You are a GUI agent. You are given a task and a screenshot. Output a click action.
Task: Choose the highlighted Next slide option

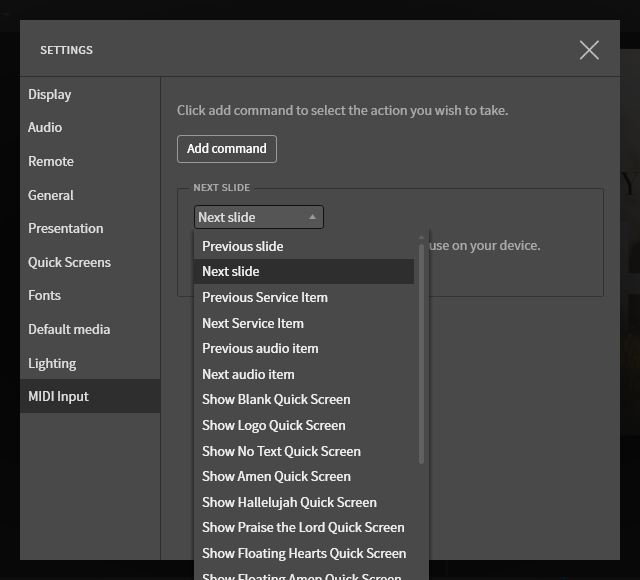pyautogui.click(x=304, y=271)
